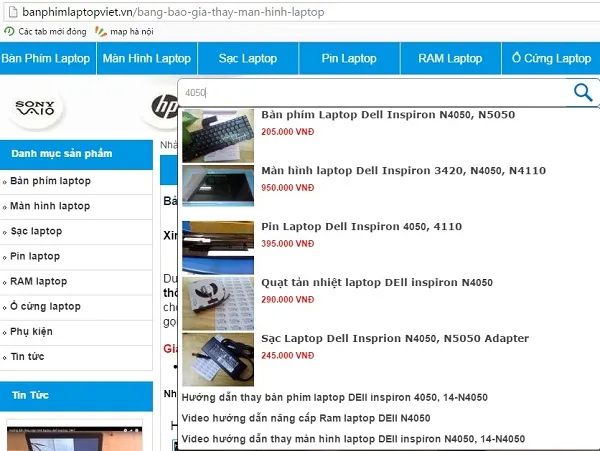Click the 'Tin Tức' blue panel header
600x451 pixels.
point(76,396)
